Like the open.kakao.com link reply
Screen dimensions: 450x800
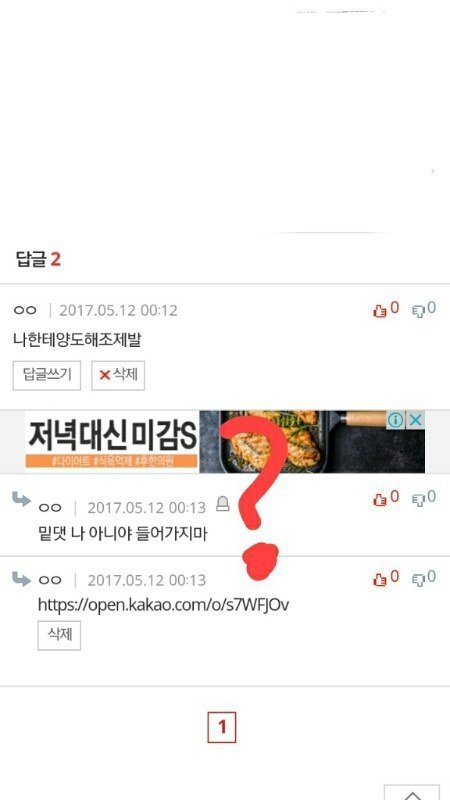point(386,578)
